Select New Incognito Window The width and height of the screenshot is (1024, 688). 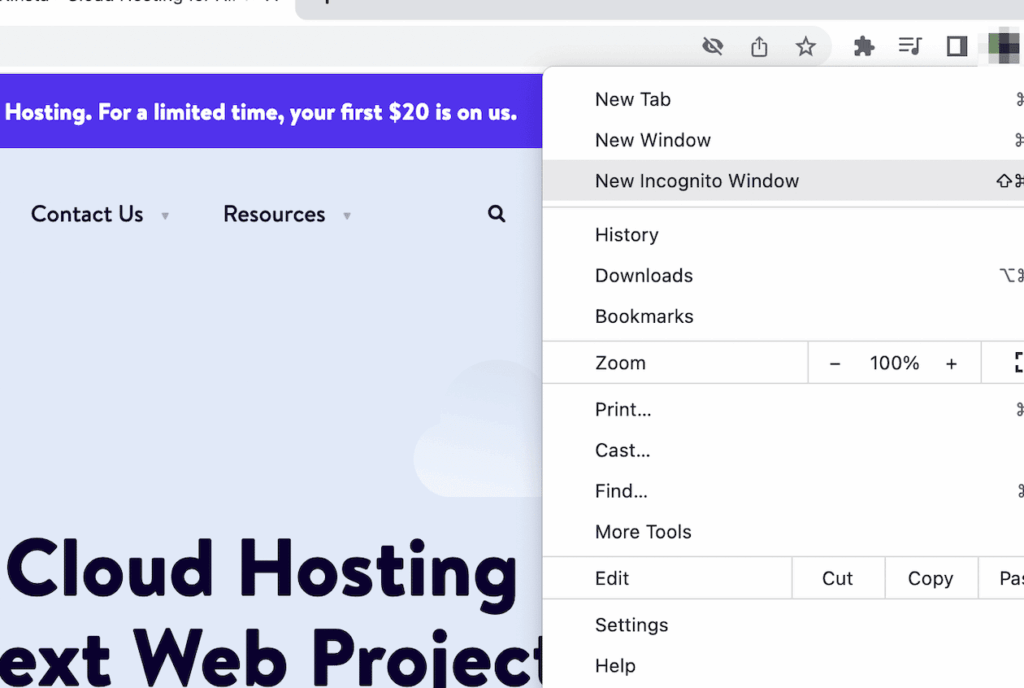tap(697, 181)
